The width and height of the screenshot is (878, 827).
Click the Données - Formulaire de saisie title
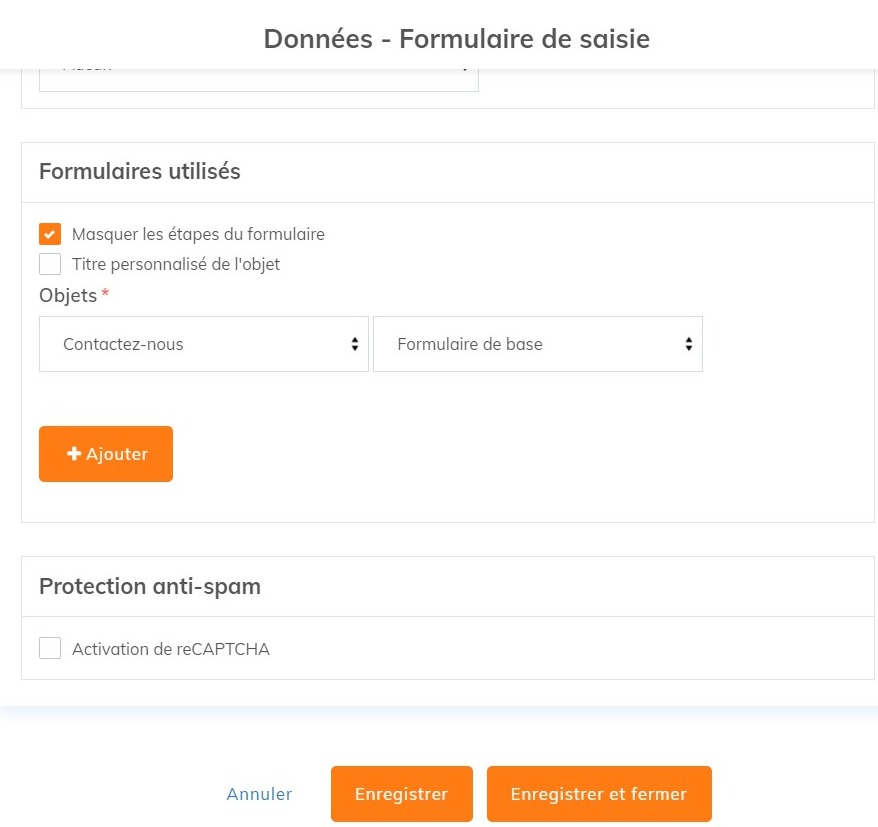[457, 39]
